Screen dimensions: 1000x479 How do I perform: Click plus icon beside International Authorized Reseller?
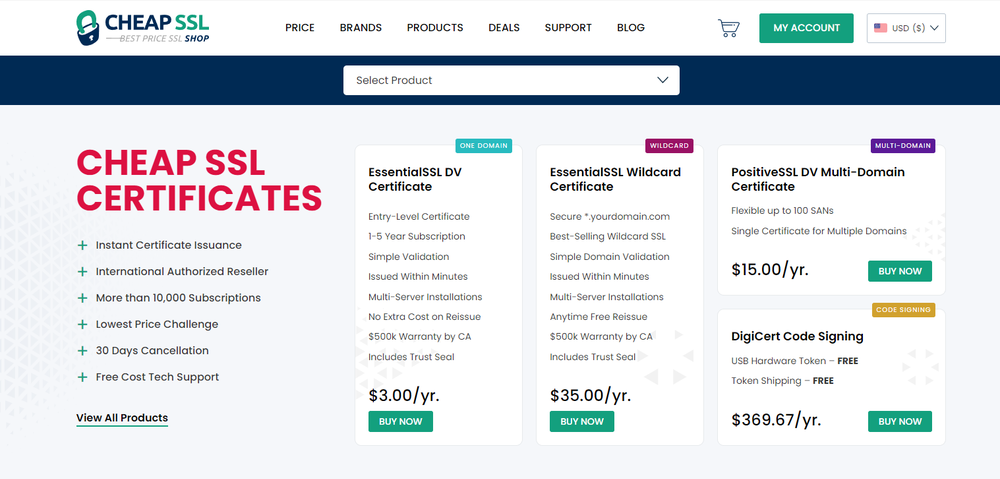(x=82, y=272)
